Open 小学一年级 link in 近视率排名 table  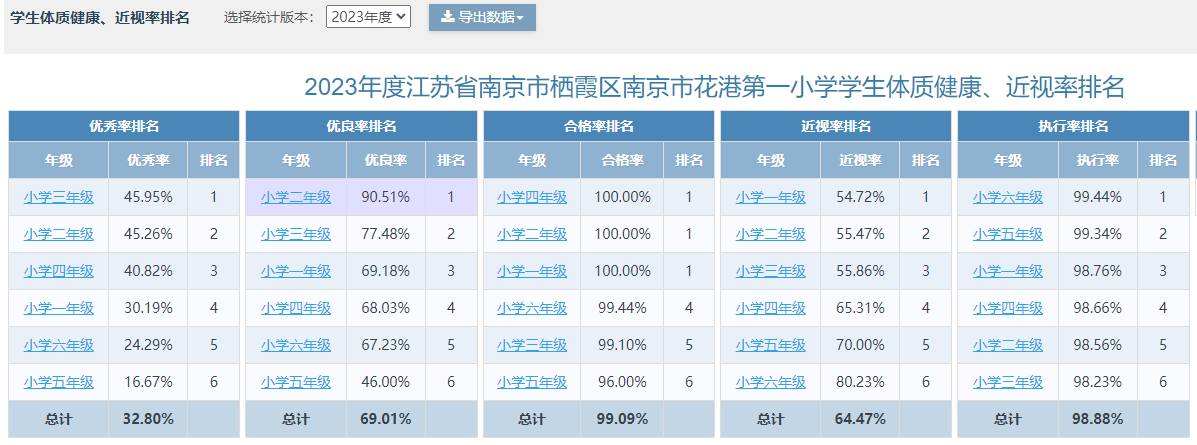point(770,197)
